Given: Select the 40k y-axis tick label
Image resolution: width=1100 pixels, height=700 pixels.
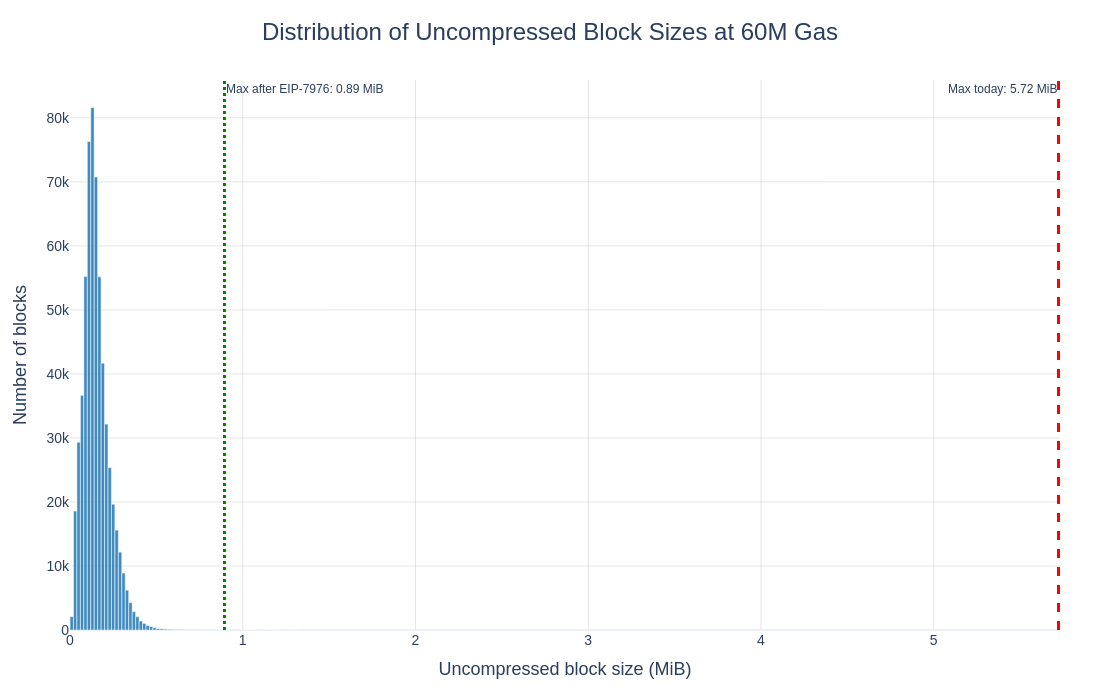Looking at the screenshot, I should pyautogui.click(x=57, y=374).
